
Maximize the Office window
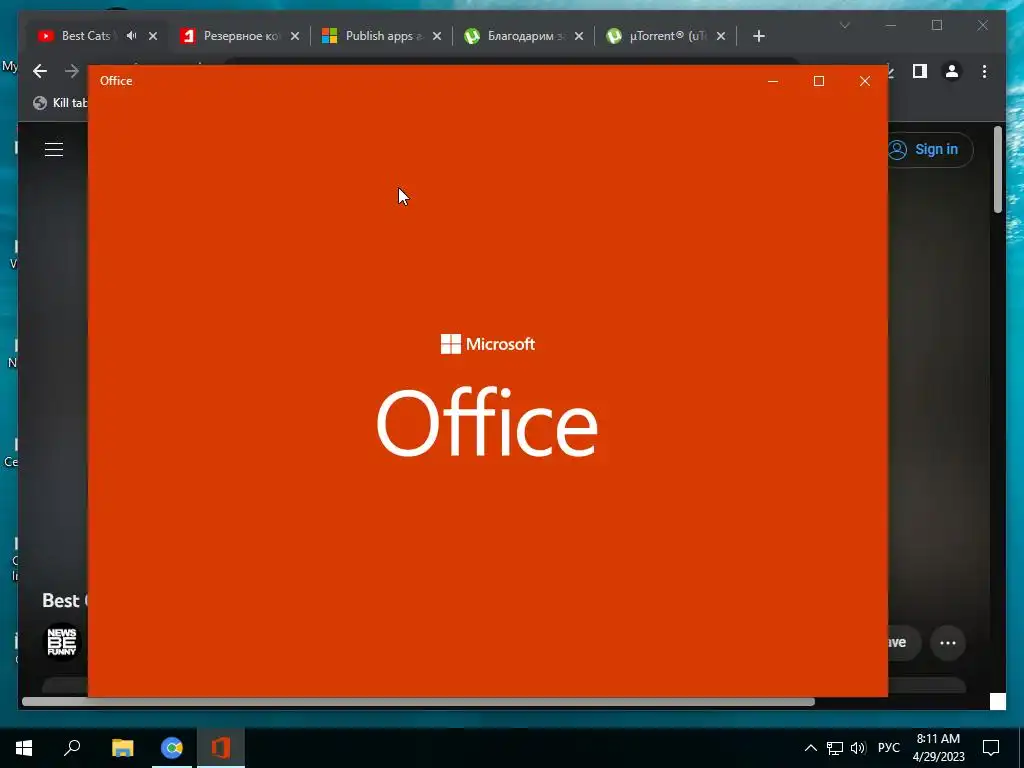[x=818, y=81]
